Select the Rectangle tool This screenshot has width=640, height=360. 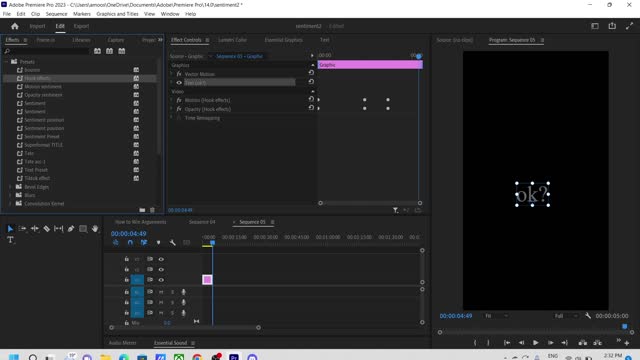[x=83, y=229]
